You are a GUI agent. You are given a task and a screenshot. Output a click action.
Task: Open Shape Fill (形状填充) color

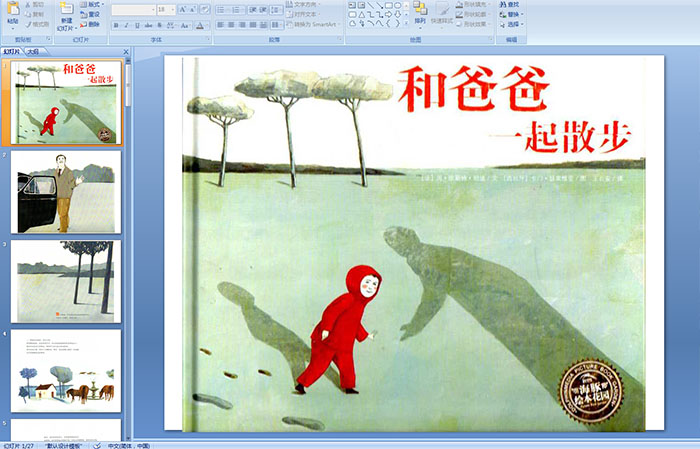coord(474,4)
